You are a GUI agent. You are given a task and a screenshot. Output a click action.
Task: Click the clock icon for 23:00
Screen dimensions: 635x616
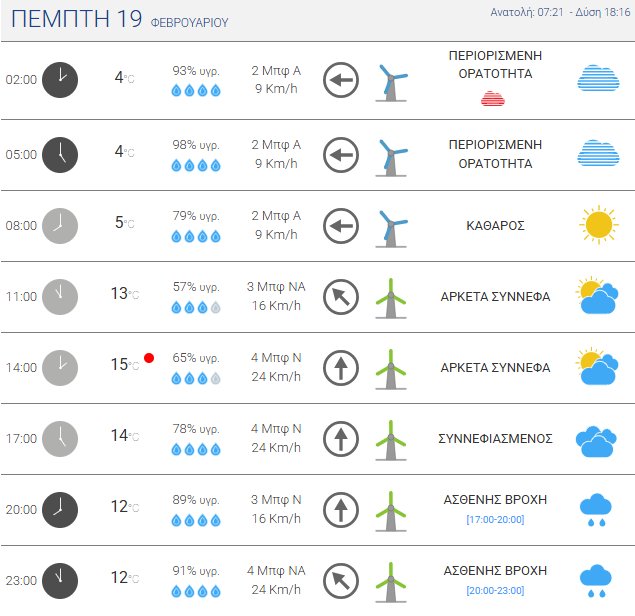(60, 580)
